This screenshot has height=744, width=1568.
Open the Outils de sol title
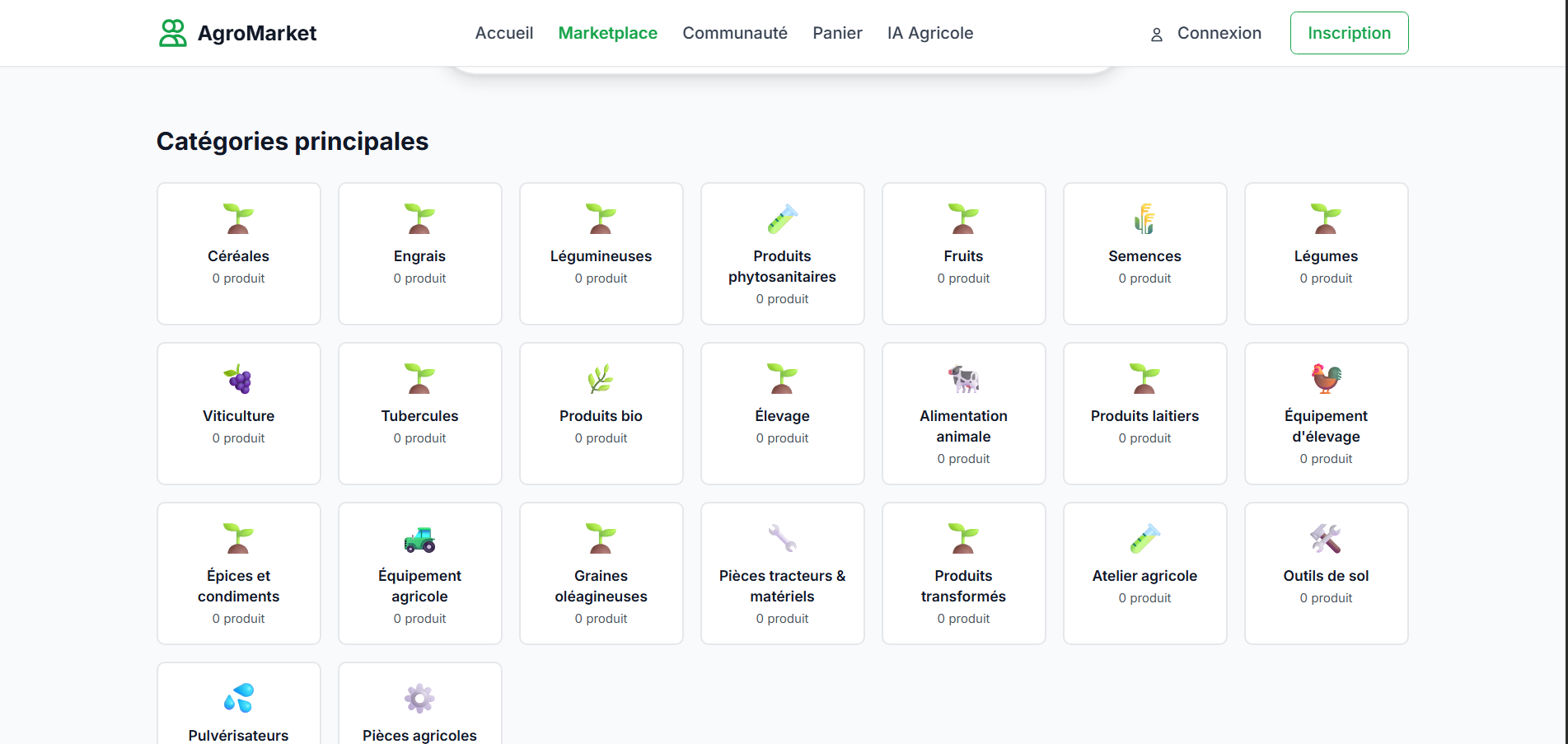point(1327,576)
